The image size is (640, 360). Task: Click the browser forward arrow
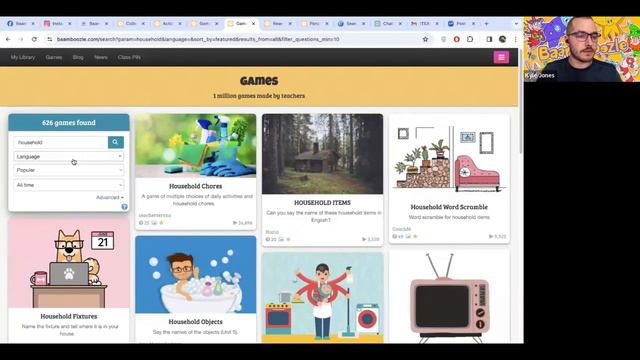21,39
